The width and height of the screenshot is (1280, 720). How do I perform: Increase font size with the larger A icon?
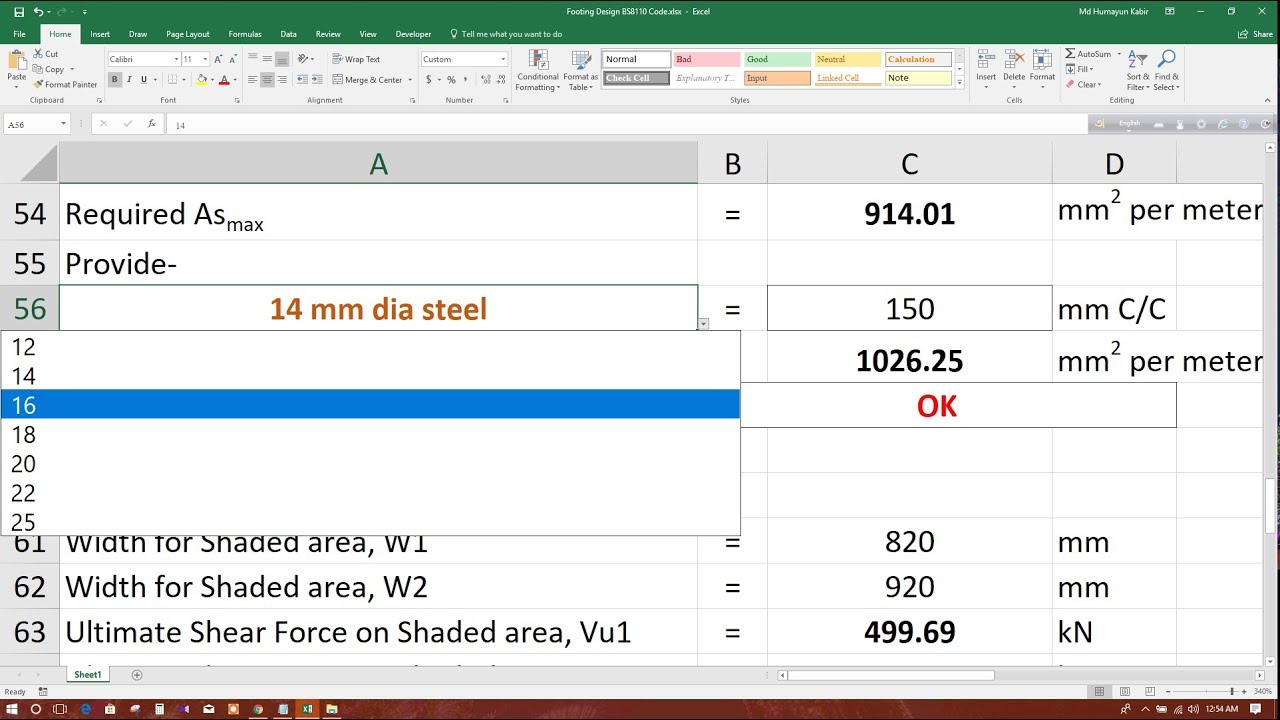(220, 59)
